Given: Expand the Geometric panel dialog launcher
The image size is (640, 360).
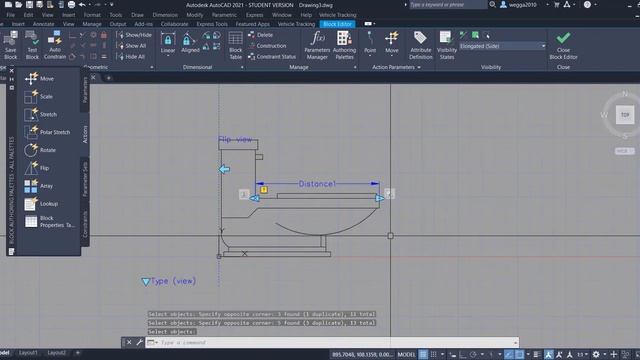Looking at the screenshot, I should point(152,67).
